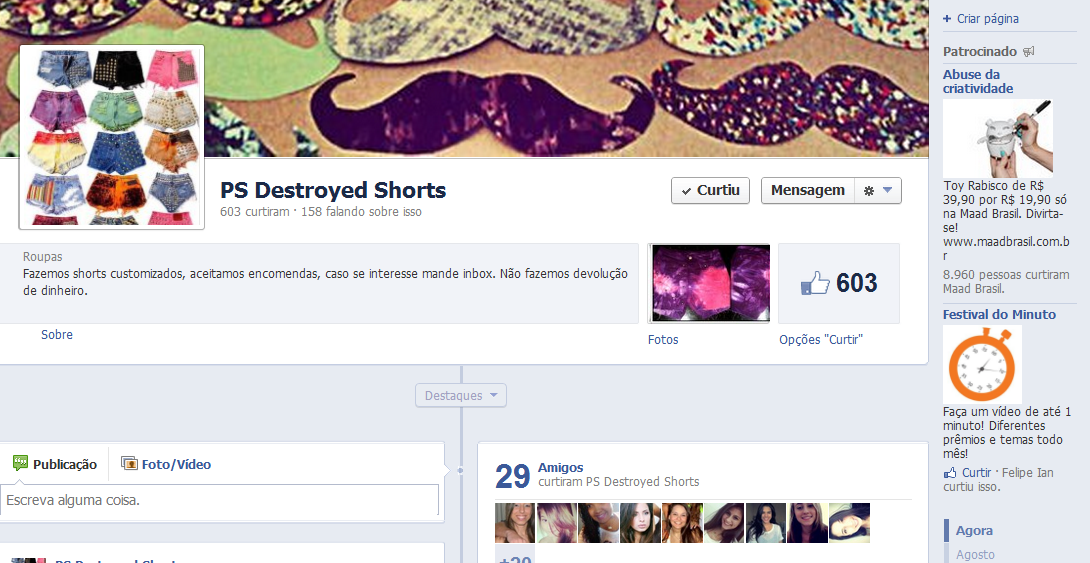Open the Mensagem button
The width and height of the screenshot is (1090, 563).
click(x=808, y=190)
